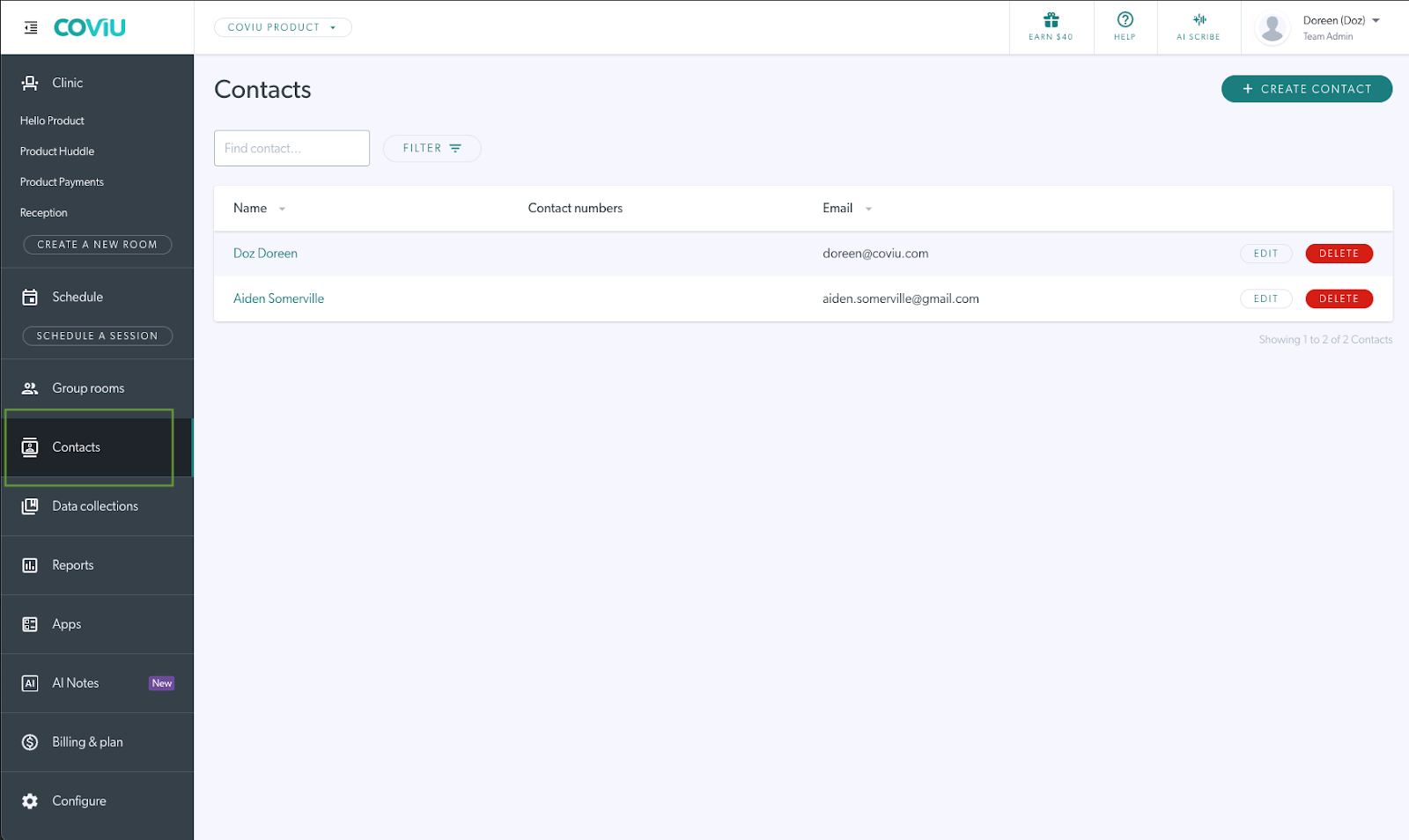Open the Aiden Somerville contact link
The width and height of the screenshot is (1409, 840).
point(278,298)
